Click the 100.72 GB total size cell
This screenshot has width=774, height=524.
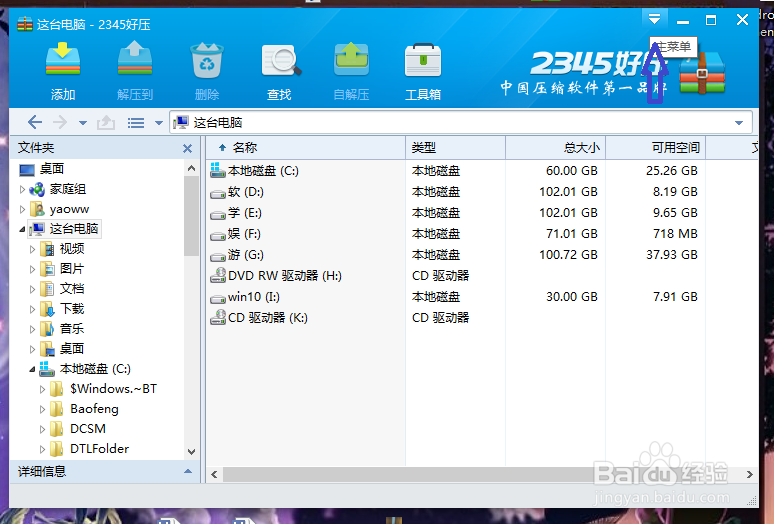tap(568, 255)
